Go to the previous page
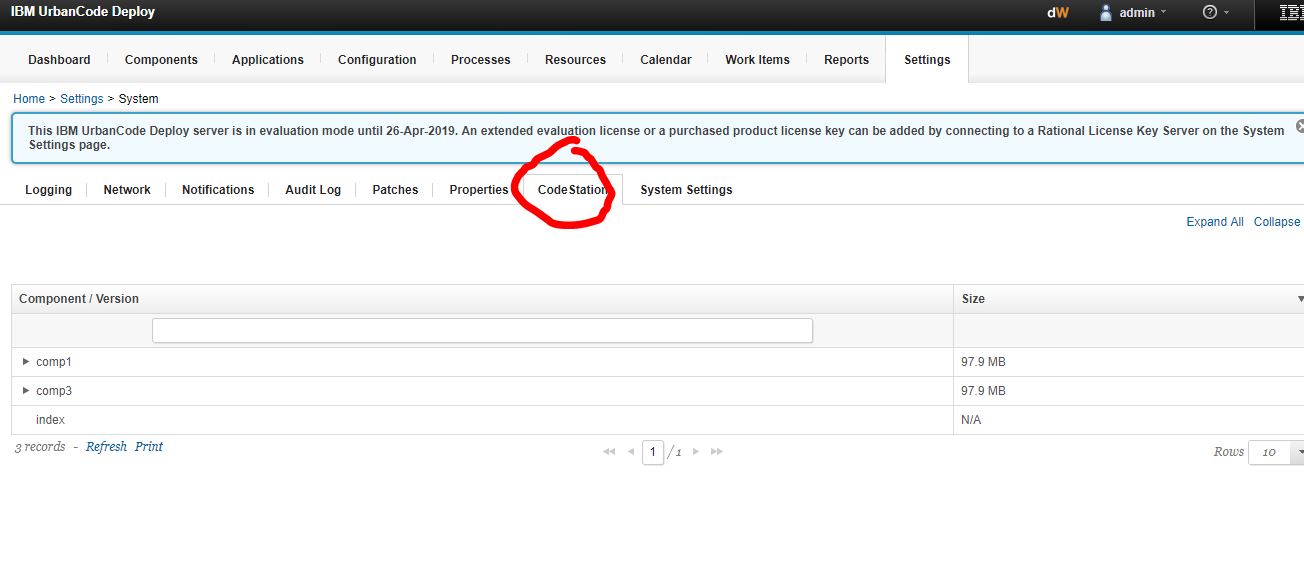 click(631, 452)
